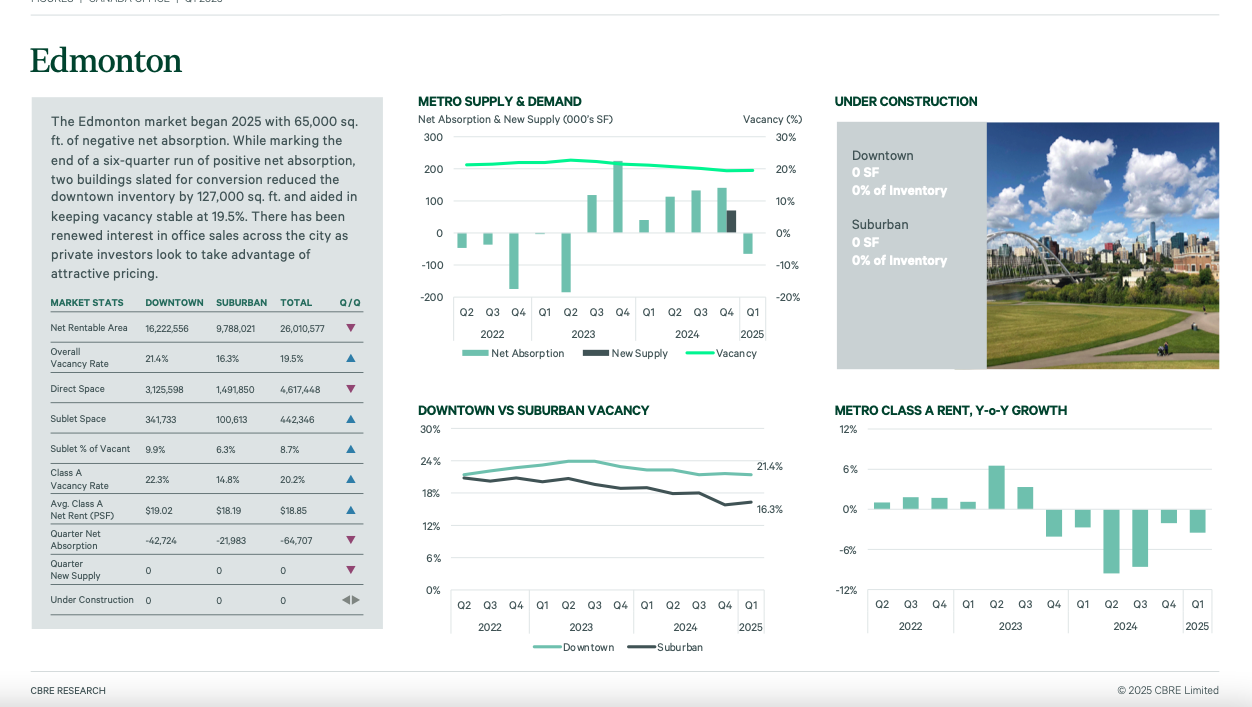Click the Net Absorption legend swatch
This screenshot has width=1252, height=707.
475,353
